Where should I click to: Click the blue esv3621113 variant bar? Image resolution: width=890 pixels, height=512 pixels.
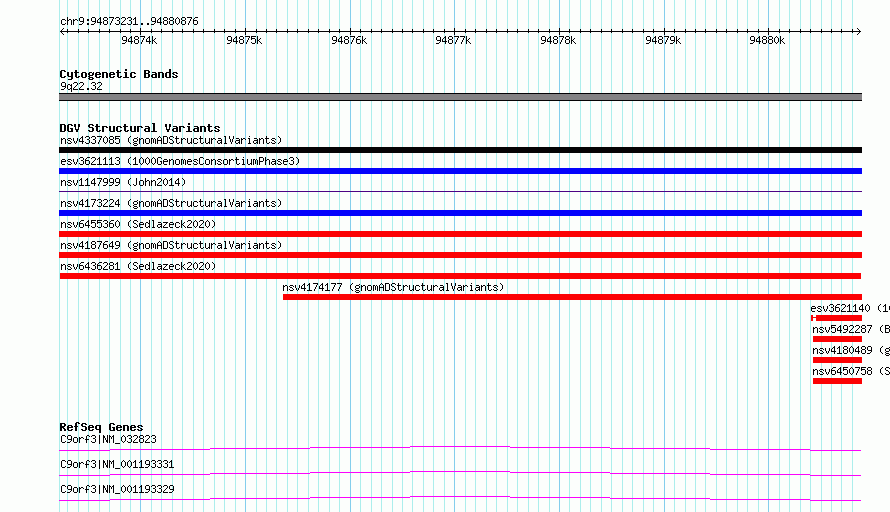pos(460,171)
